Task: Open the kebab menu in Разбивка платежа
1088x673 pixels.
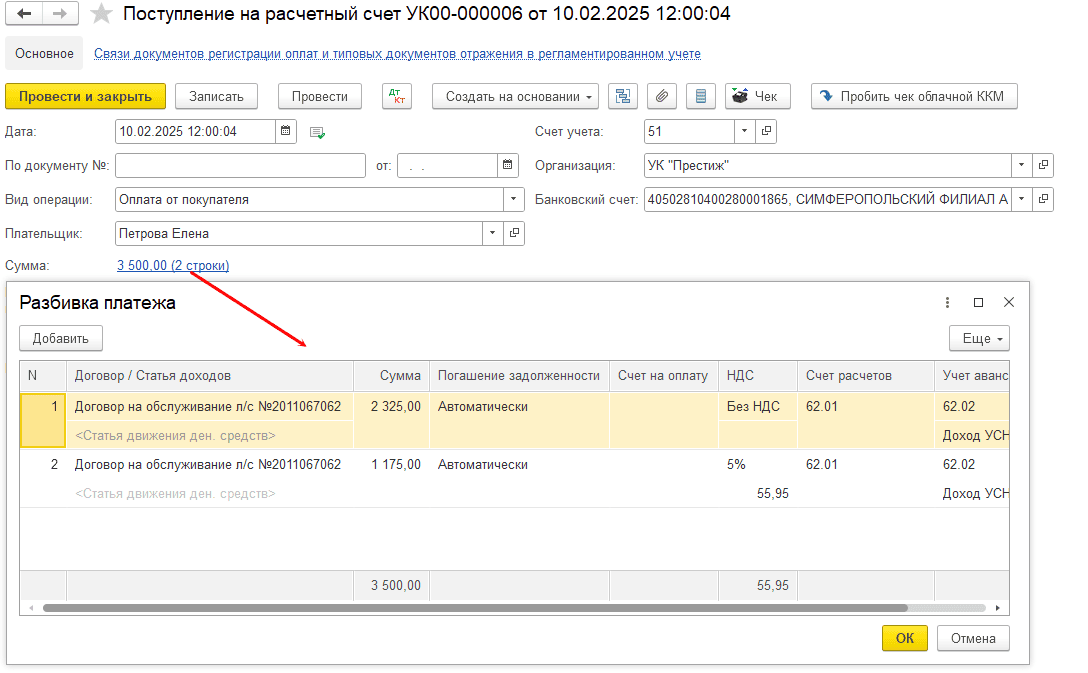Action: pos(947,303)
